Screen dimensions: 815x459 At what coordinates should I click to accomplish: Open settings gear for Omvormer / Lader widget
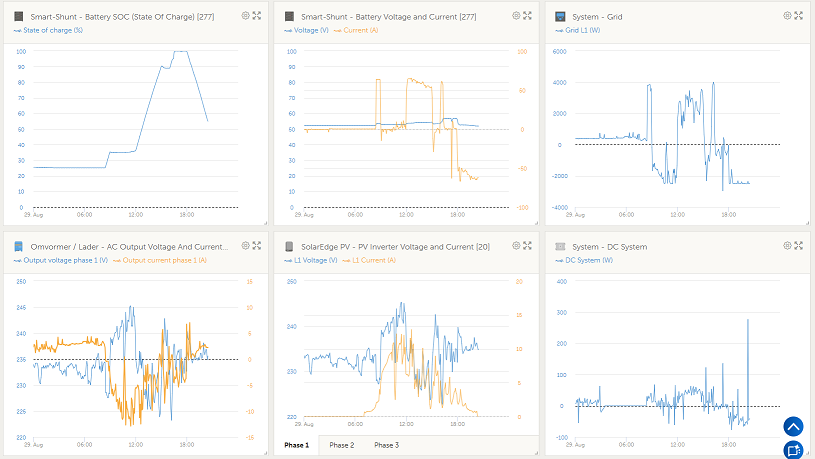[x=246, y=245]
